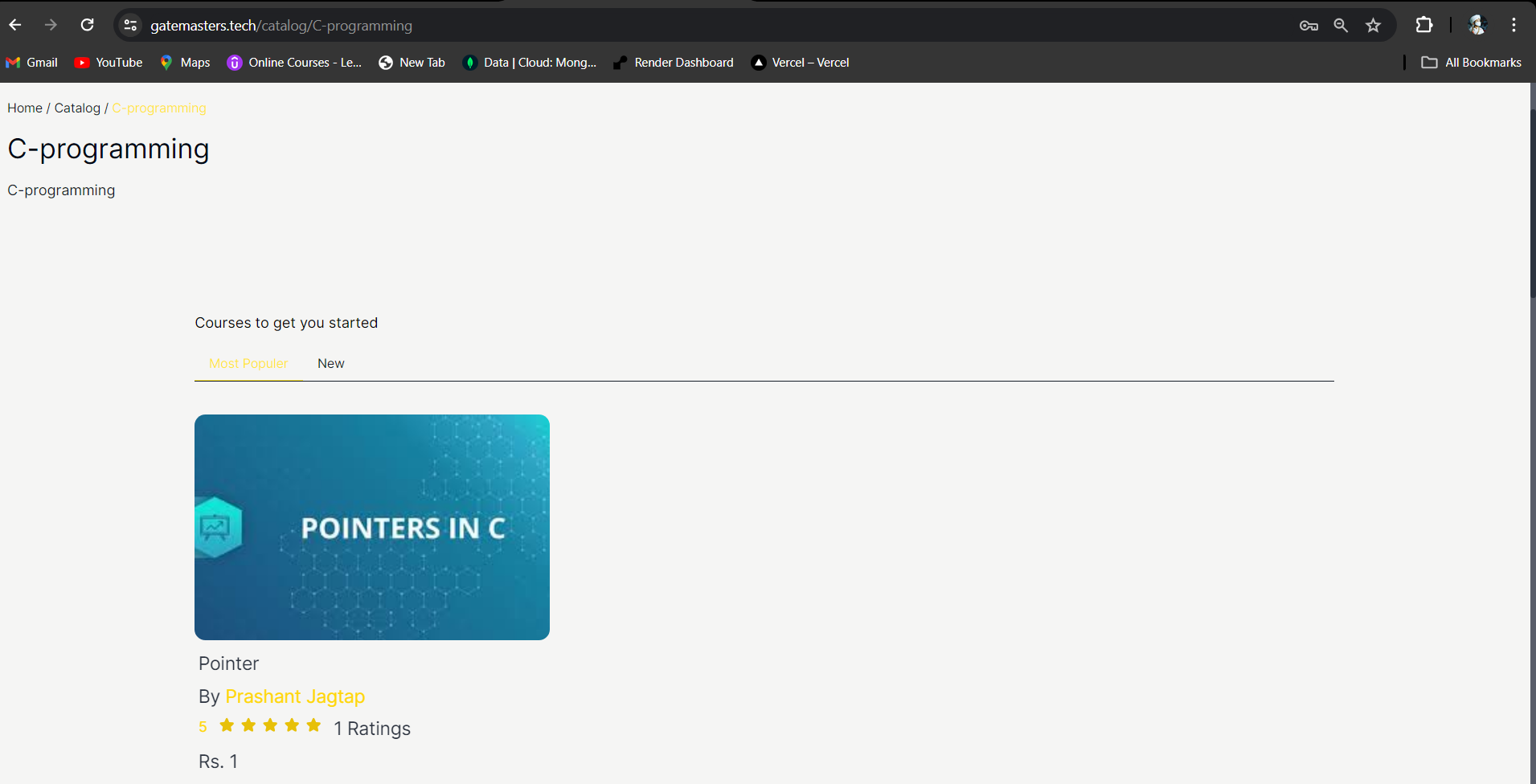The width and height of the screenshot is (1536, 784).
Task: Open the YouTube bookmark
Action: (107, 62)
